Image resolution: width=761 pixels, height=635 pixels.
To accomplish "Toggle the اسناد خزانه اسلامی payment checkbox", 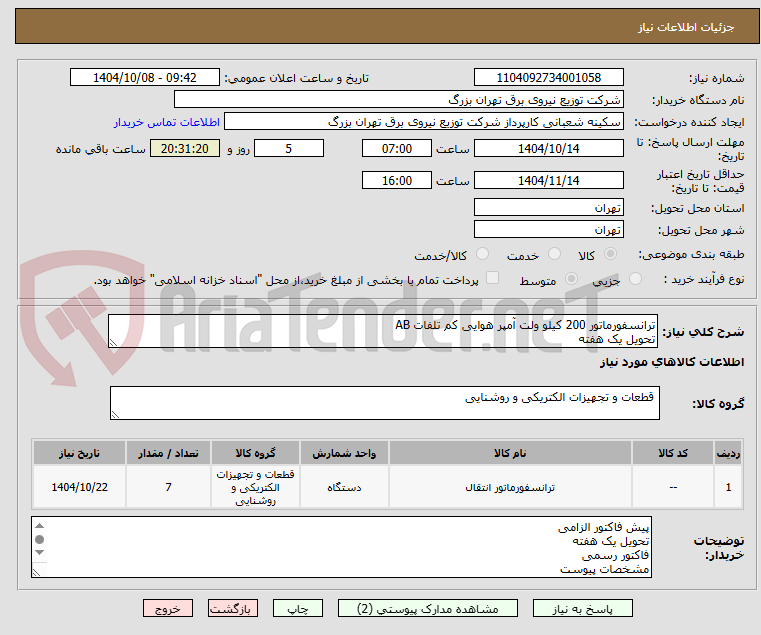I will tap(493, 278).
